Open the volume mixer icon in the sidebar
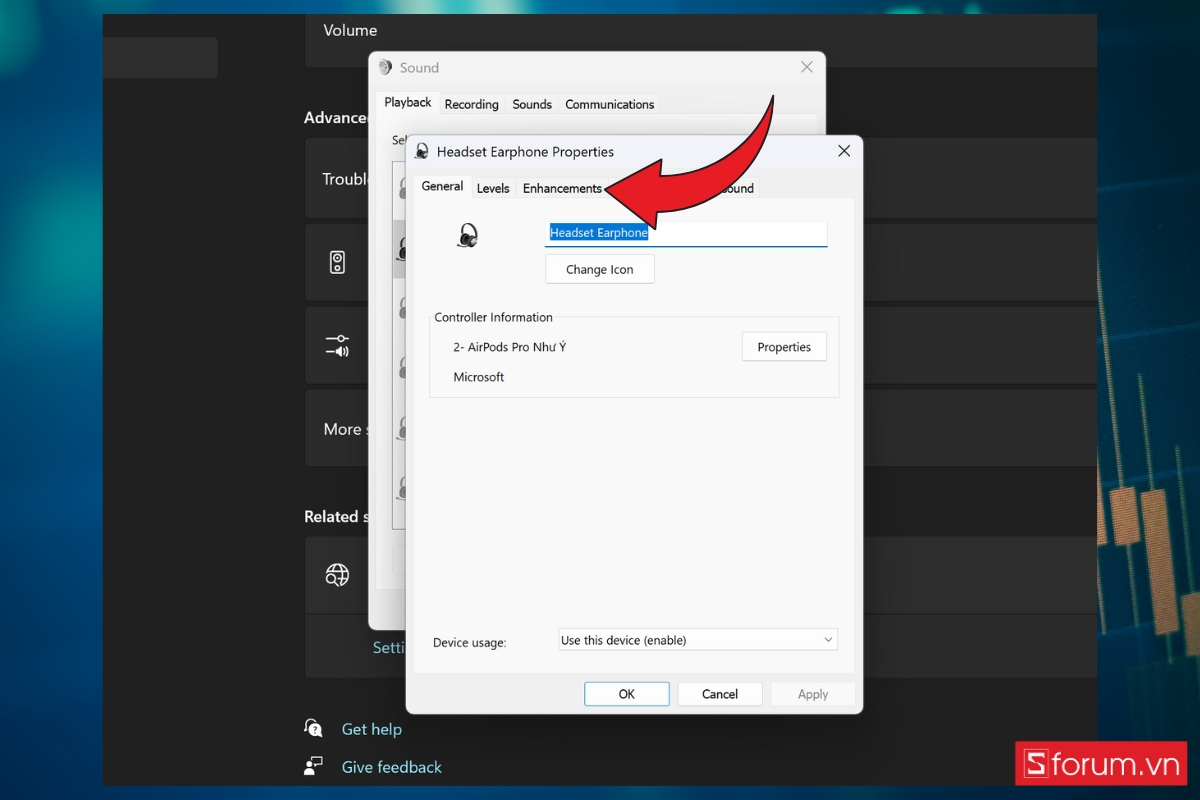 tap(338, 345)
